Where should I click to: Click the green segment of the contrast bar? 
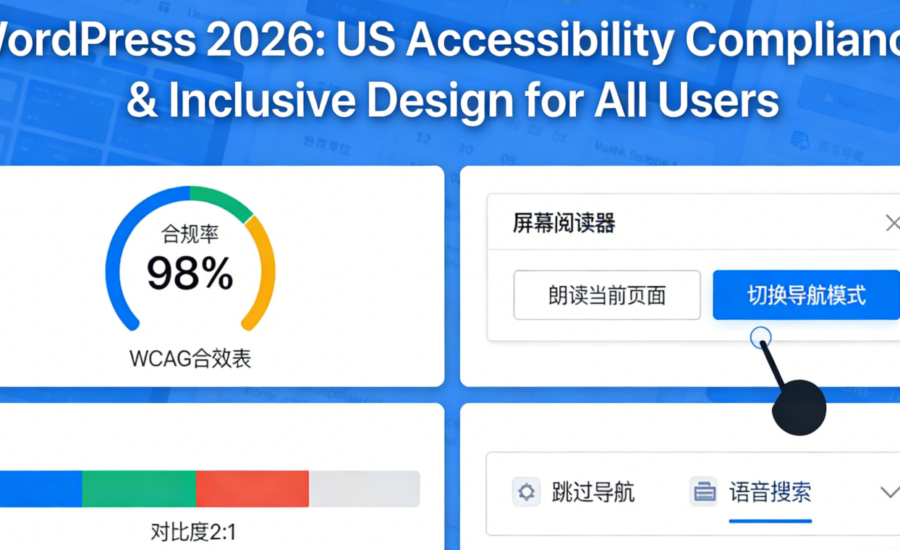(x=139, y=488)
